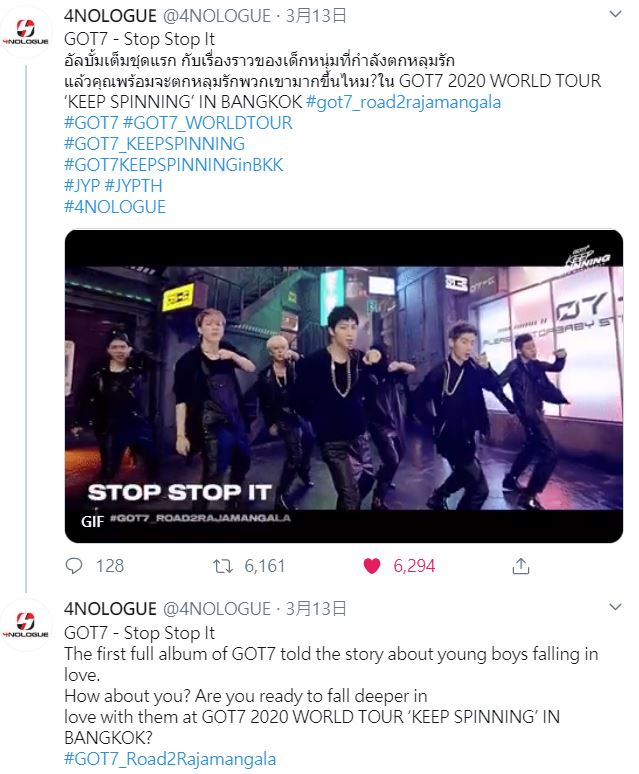Open the #4NOLOGUE hashtag link
639x774 pixels.
click(x=115, y=206)
